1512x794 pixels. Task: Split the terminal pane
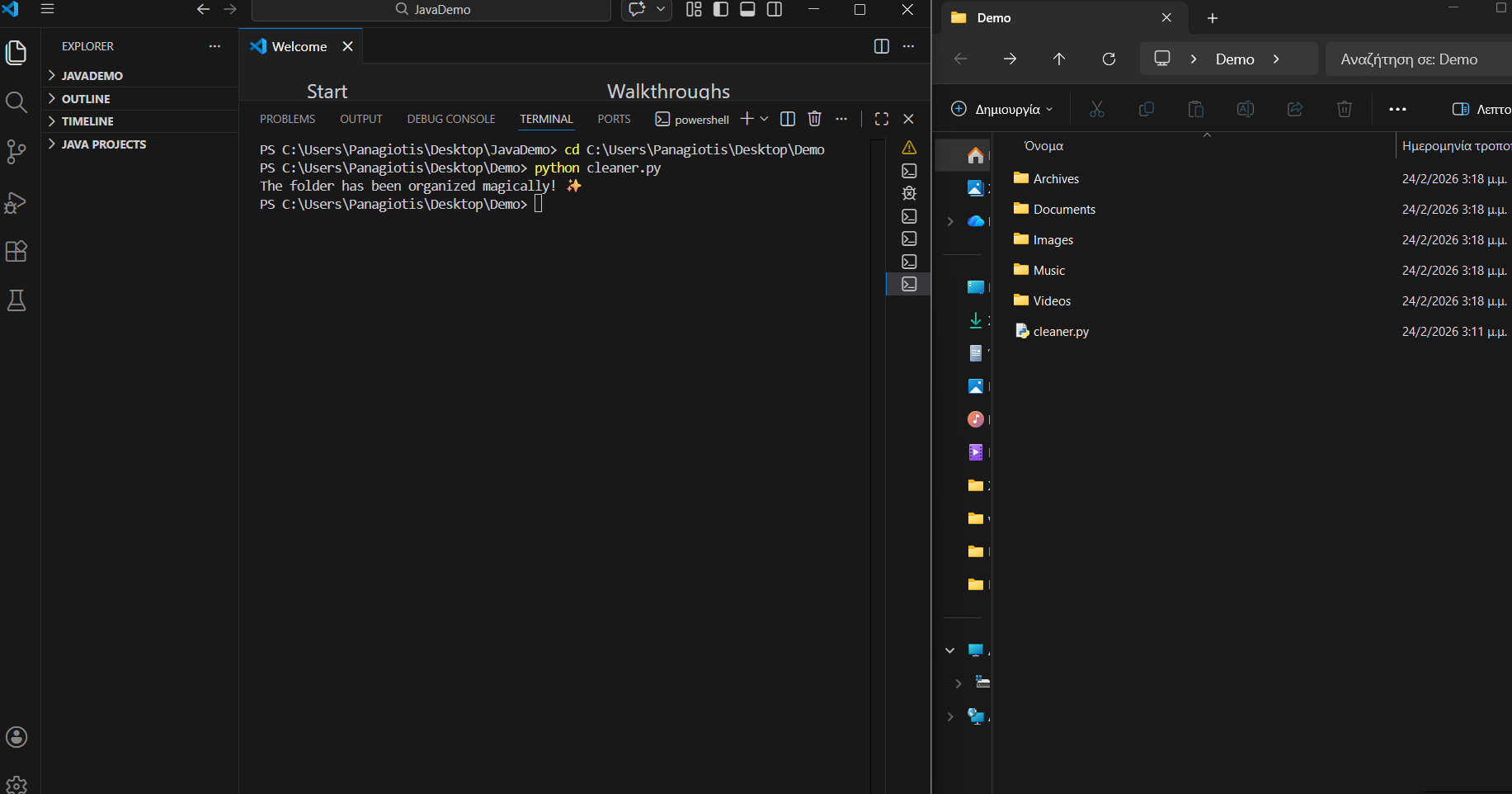[788, 119]
